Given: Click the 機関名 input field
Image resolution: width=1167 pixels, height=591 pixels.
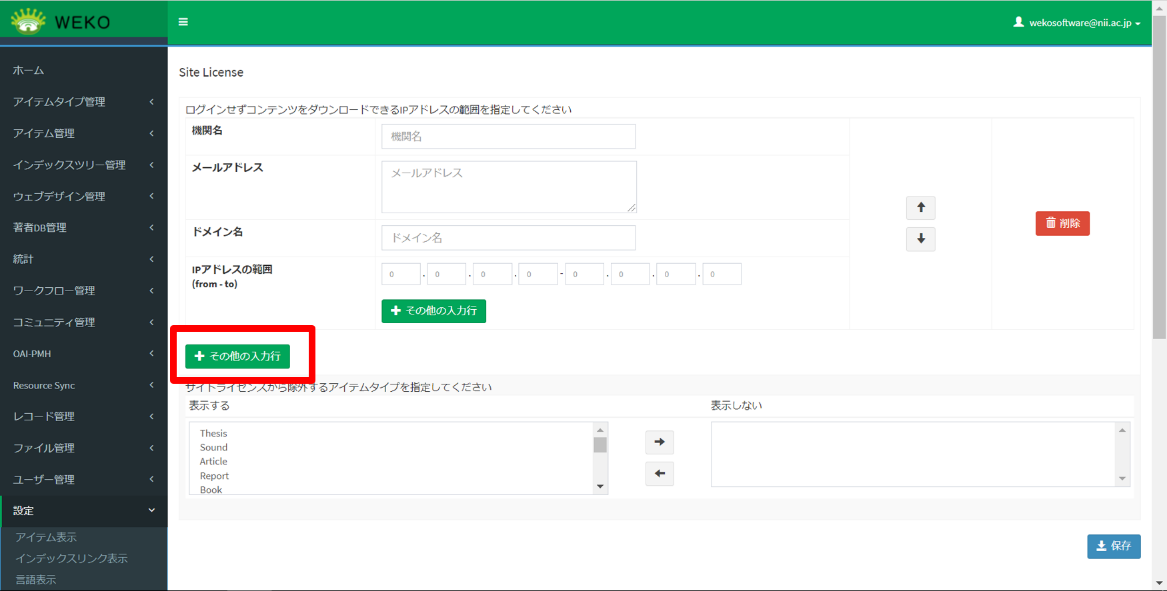Looking at the screenshot, I should tap(508, 136).
